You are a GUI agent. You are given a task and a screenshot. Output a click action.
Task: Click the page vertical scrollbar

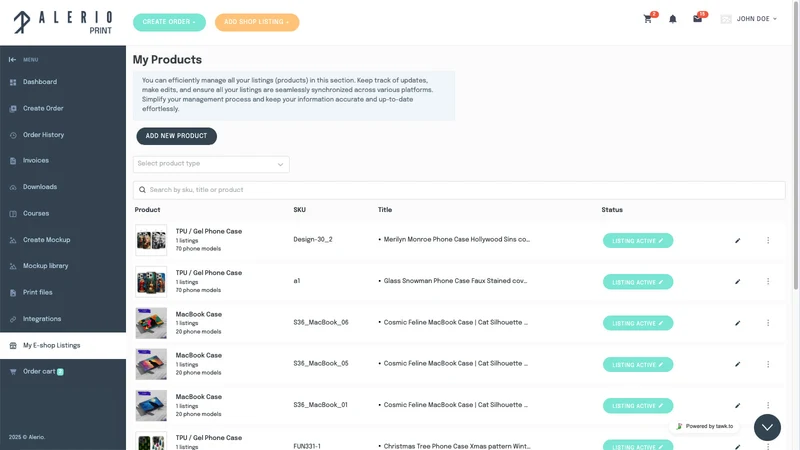(796, 145)
